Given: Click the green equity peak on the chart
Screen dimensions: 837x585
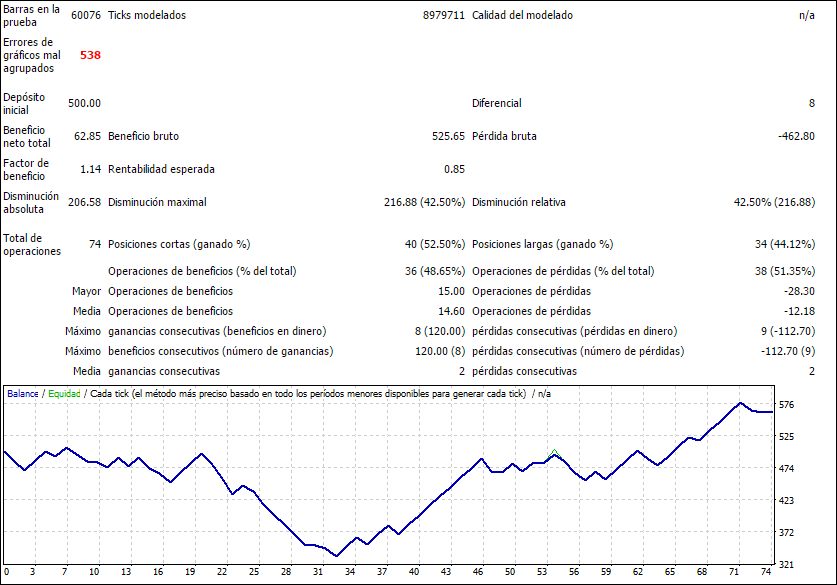Looking at the screenshot, I should coord(554,452).
